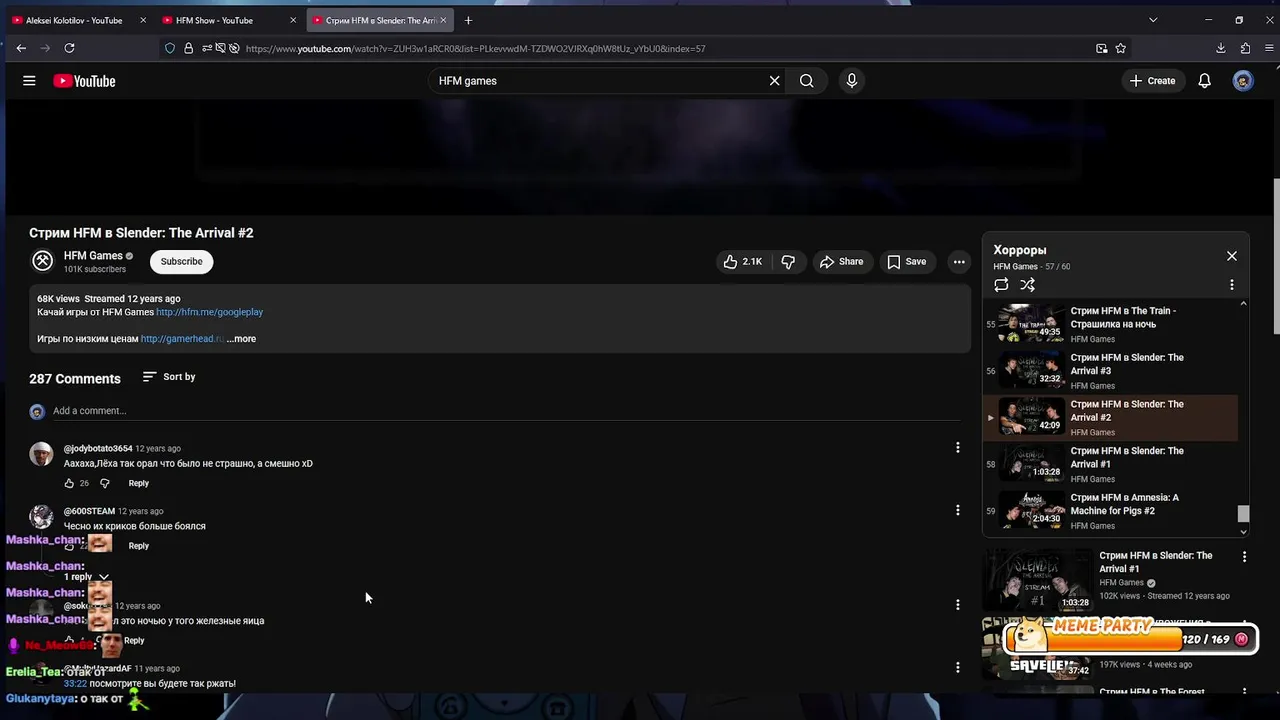The height and width of the screenshot is (720, 1280).
Task: Open a new browser tab
Action: [468, 20]
